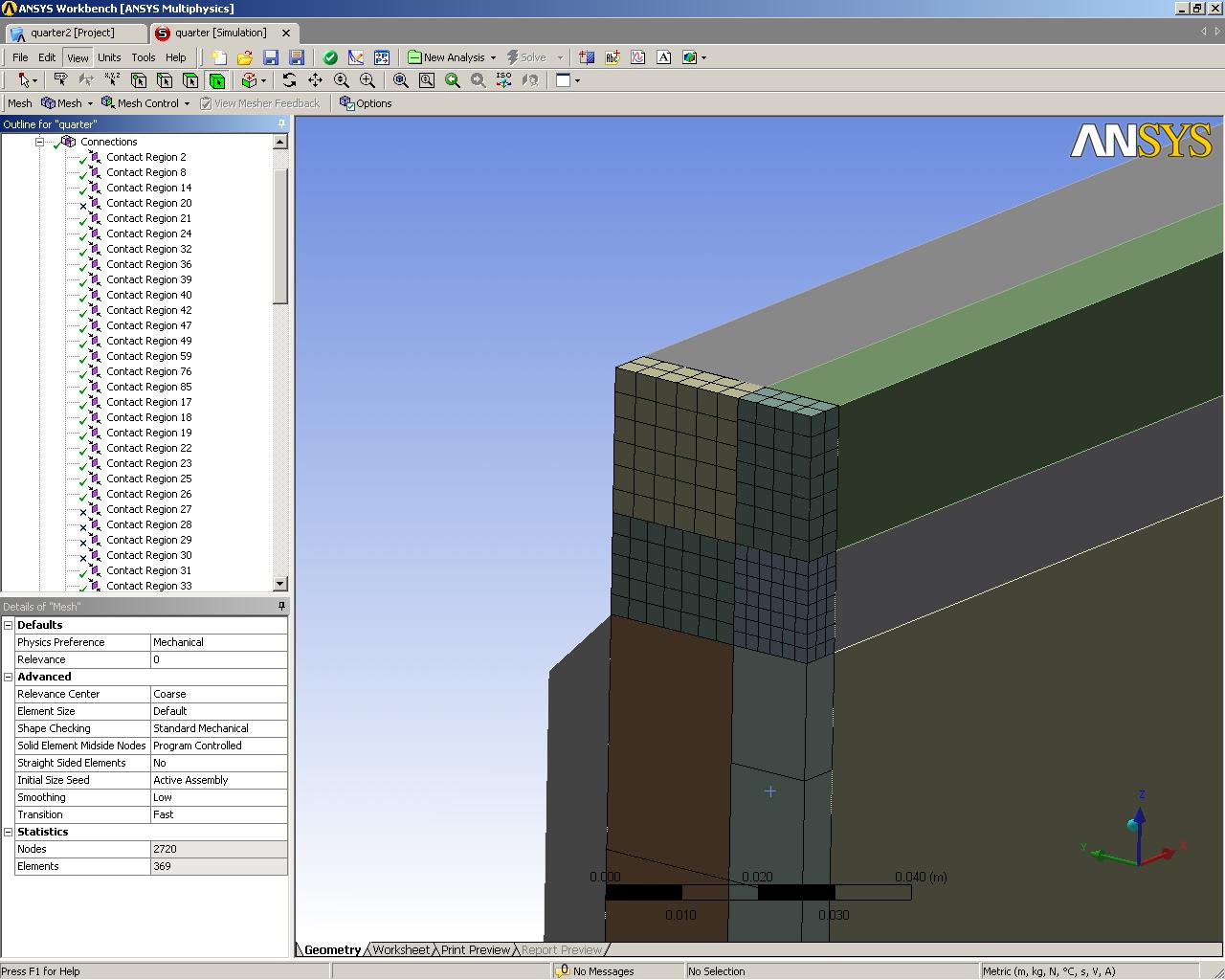1225x980 pixels.
Task: Pin the Details of Mesh panel
Action: coord(281,607)
